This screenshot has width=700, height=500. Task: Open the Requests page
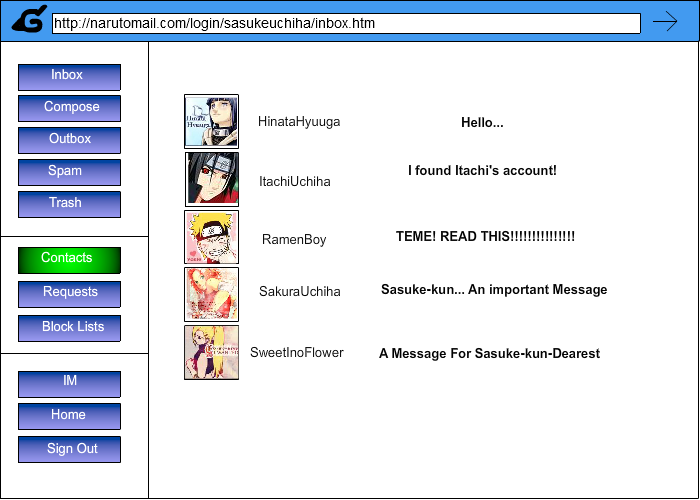click(69, 294)
